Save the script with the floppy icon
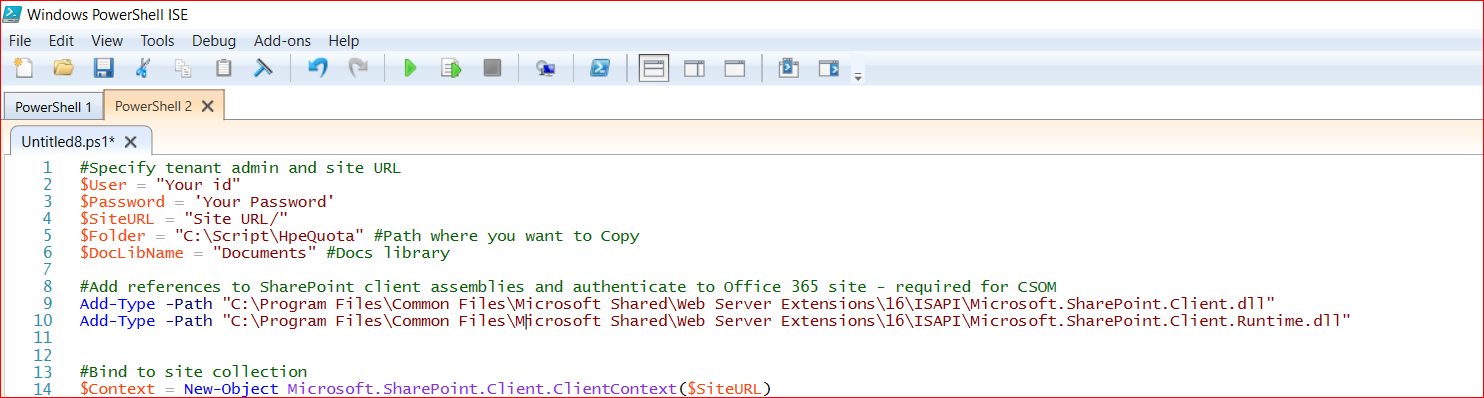This screenshot has width=1484, height=398. (103, 69)
